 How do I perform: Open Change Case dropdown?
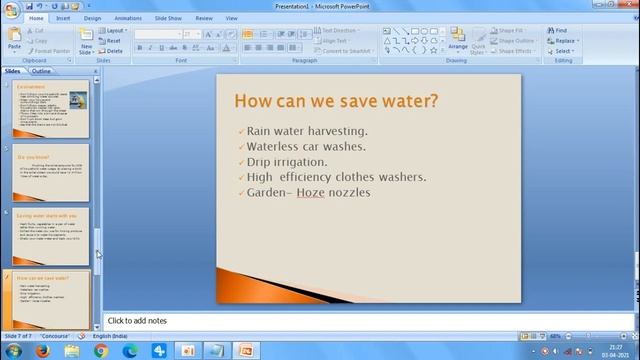click(211, 48)
